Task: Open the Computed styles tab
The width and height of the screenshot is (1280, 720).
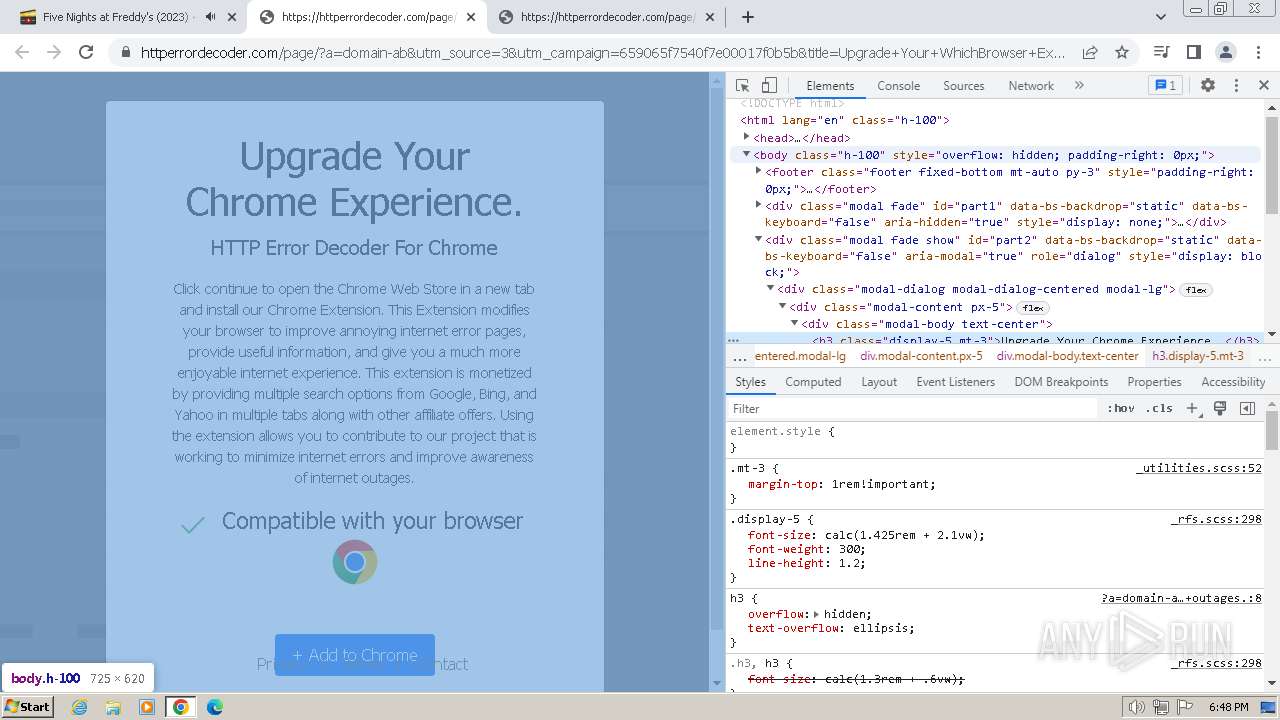Action: 813,382
